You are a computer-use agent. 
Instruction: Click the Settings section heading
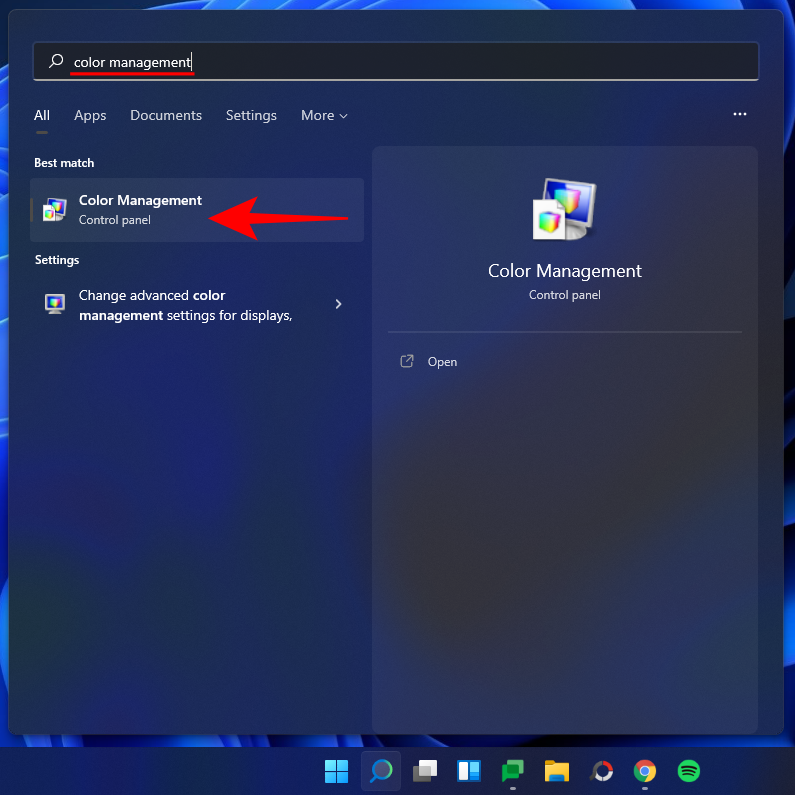[57, 260]
